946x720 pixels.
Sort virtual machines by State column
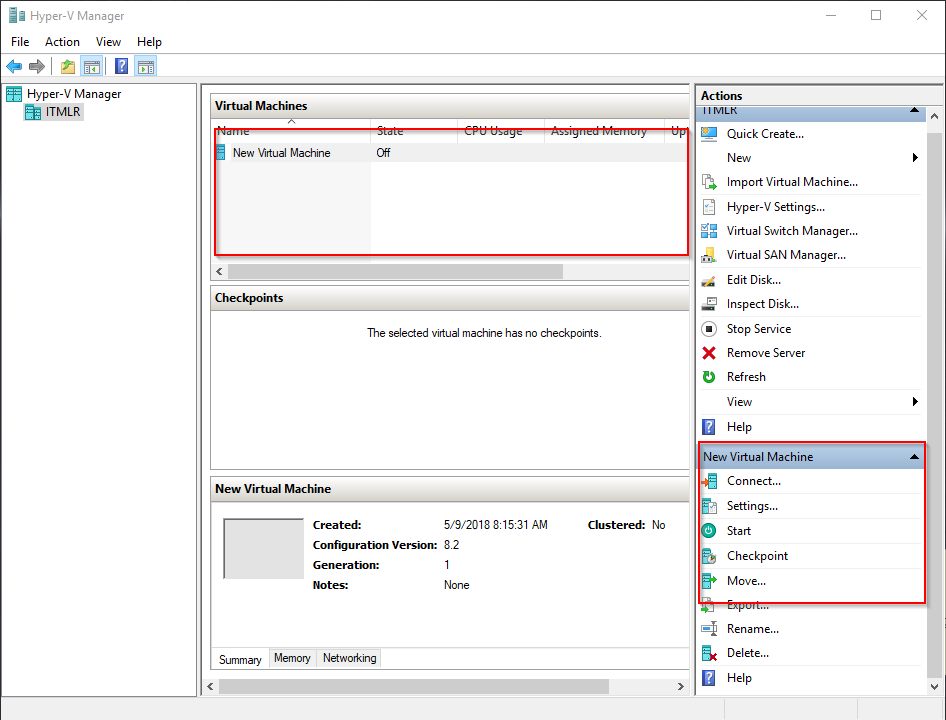click(x=414, y=130)
